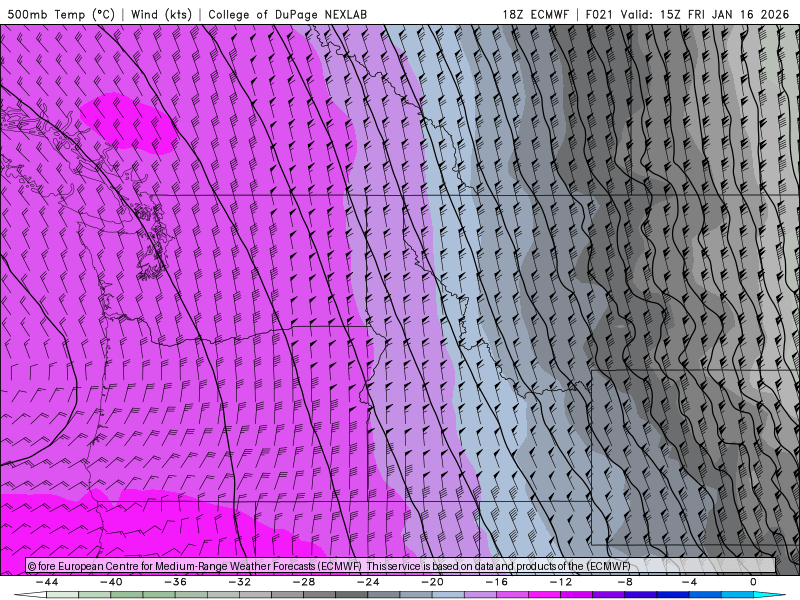
Task: Click the -36 color scale label
Action: coord(176,582)
